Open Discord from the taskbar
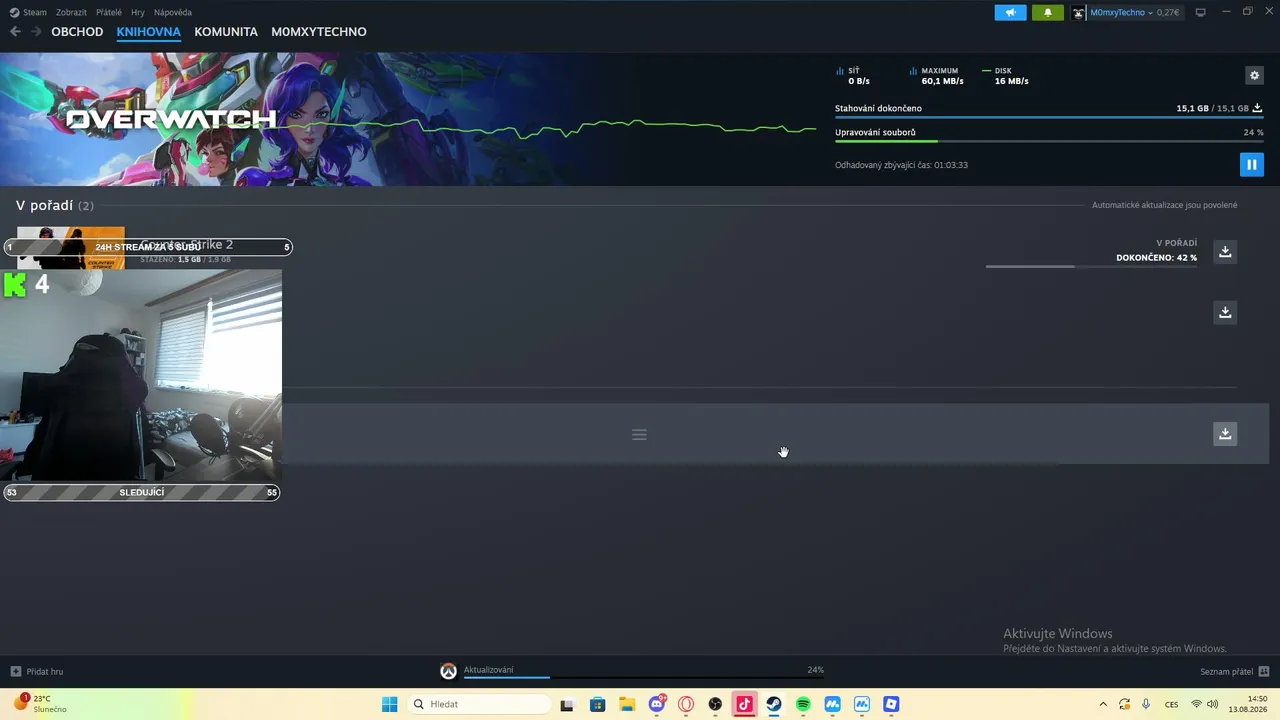The image size is (1280, 720). point(657,704)
